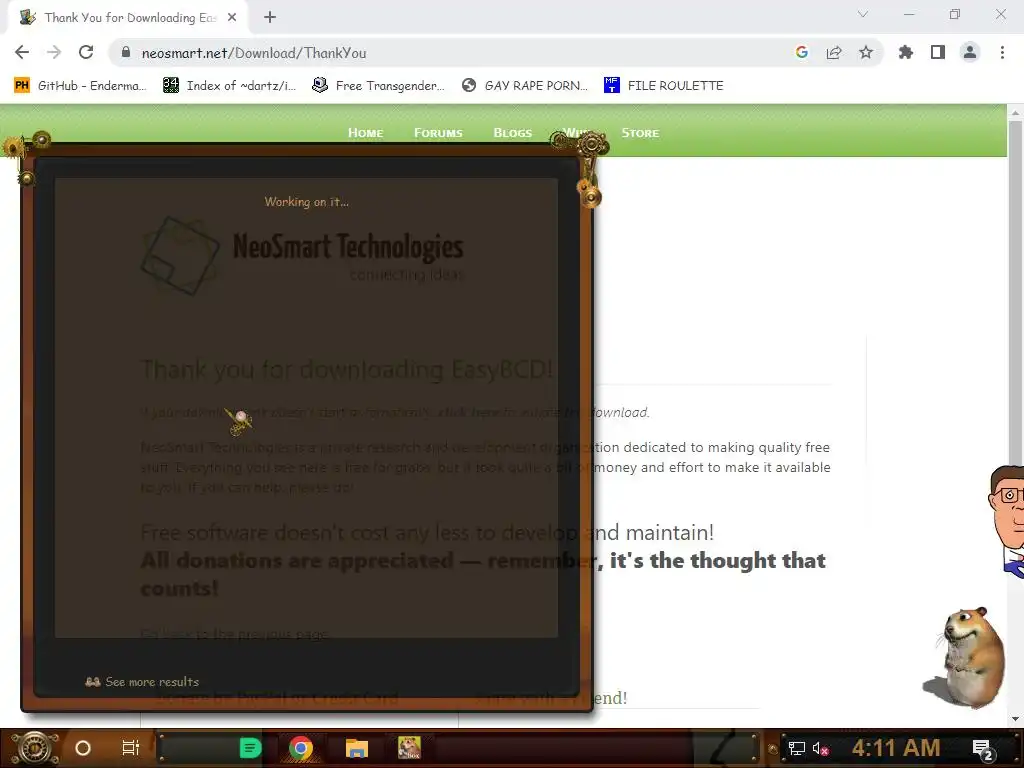Click the 4:11 AM clock
The width and height of the screenshot is (1024, 768).
[896, 748]
